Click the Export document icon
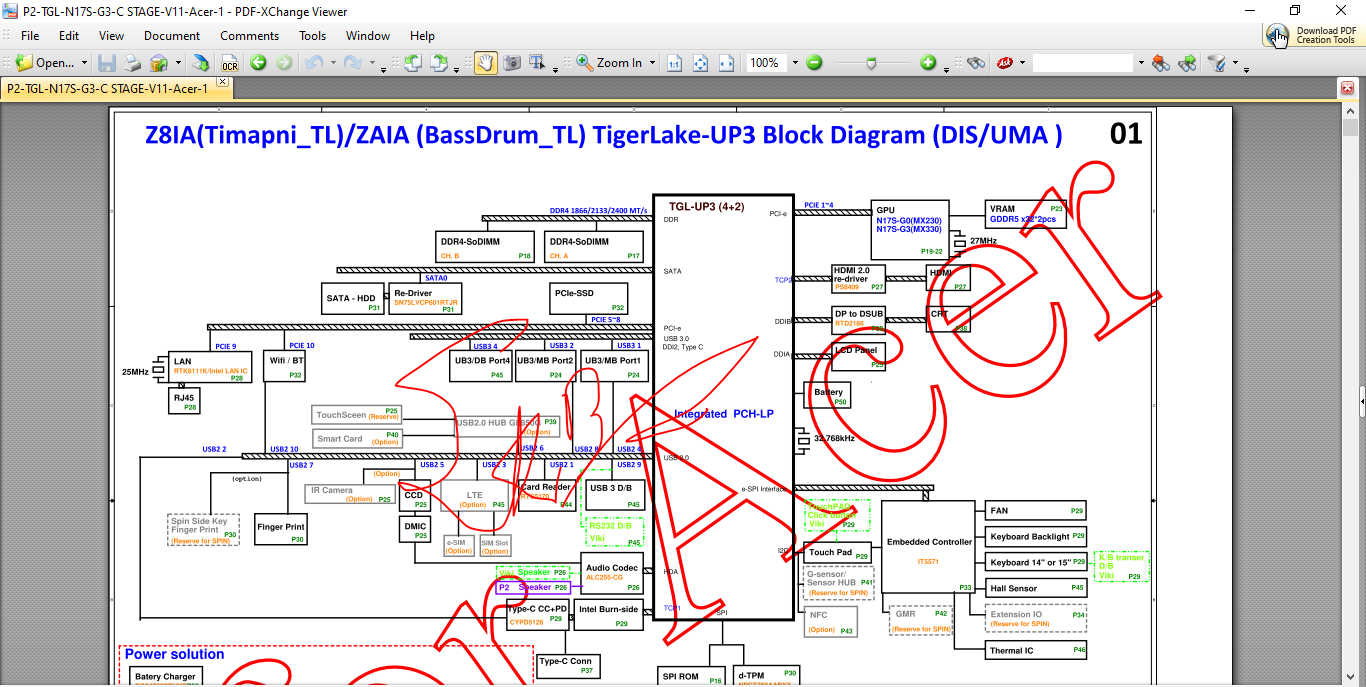This screenshot has width=1366, height=687. tap(201, 63)
